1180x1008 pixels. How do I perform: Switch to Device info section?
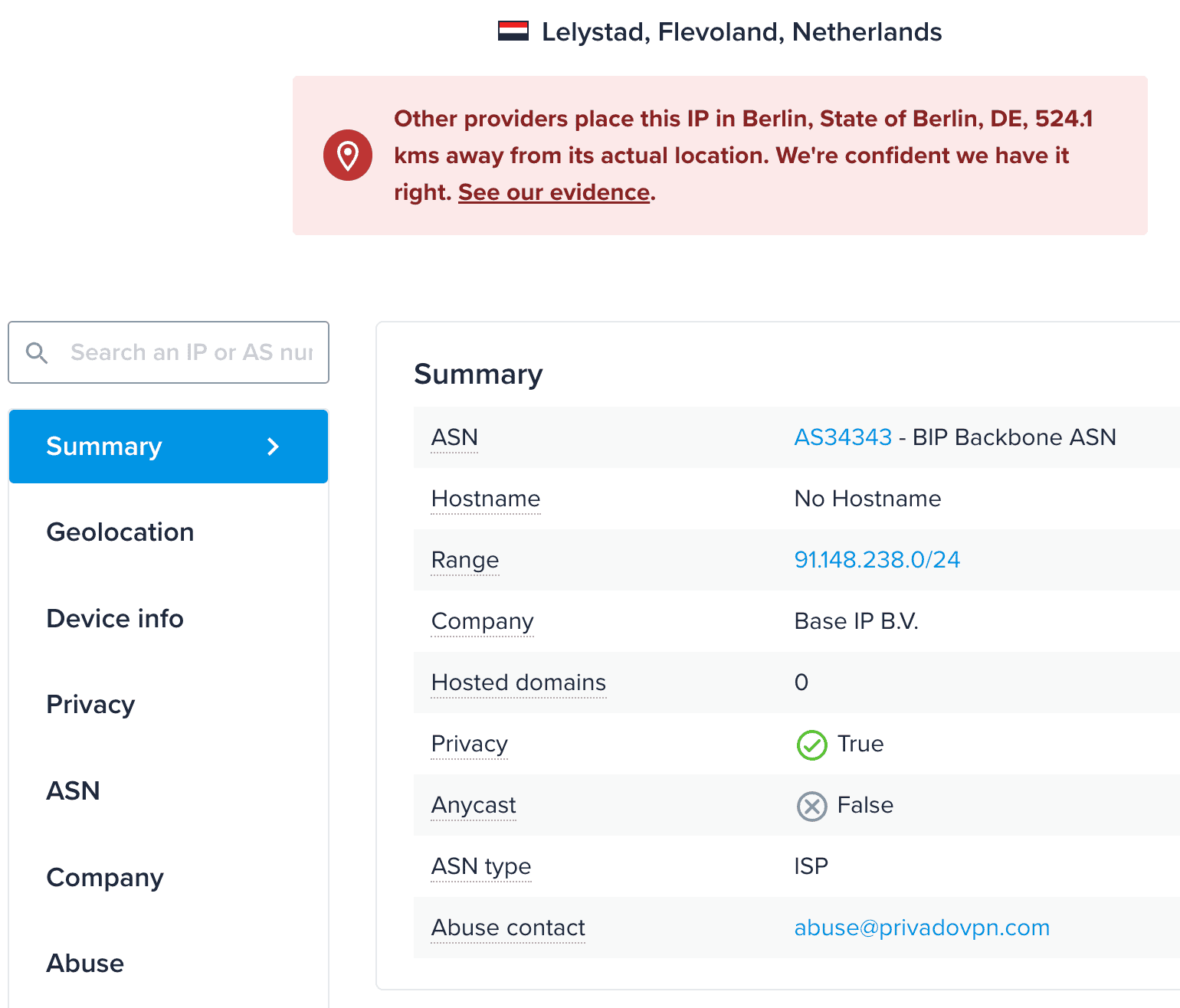click(x=115, y=618)
